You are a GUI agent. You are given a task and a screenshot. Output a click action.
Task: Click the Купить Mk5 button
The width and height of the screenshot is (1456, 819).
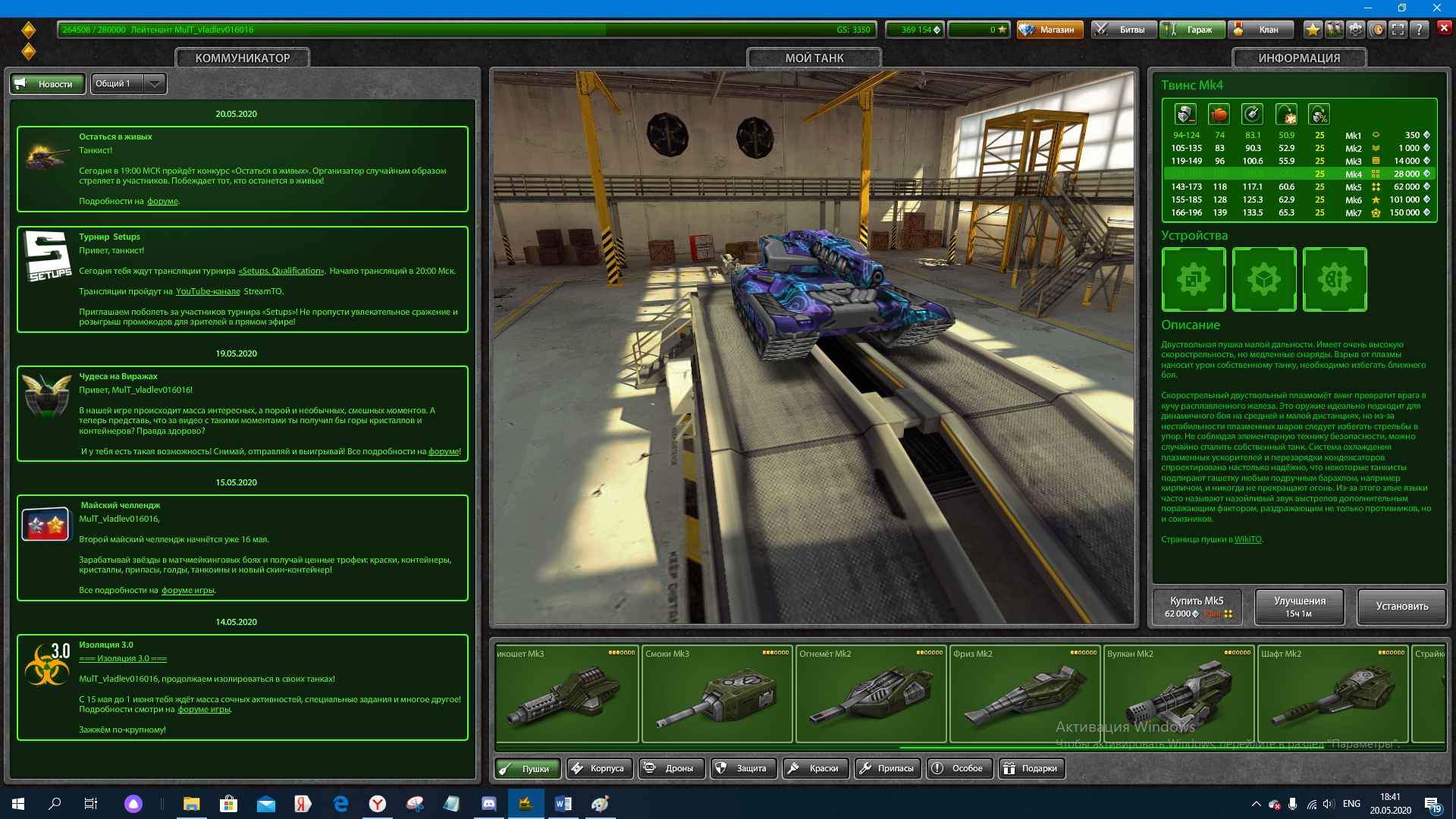click(x=1197, y=607)
